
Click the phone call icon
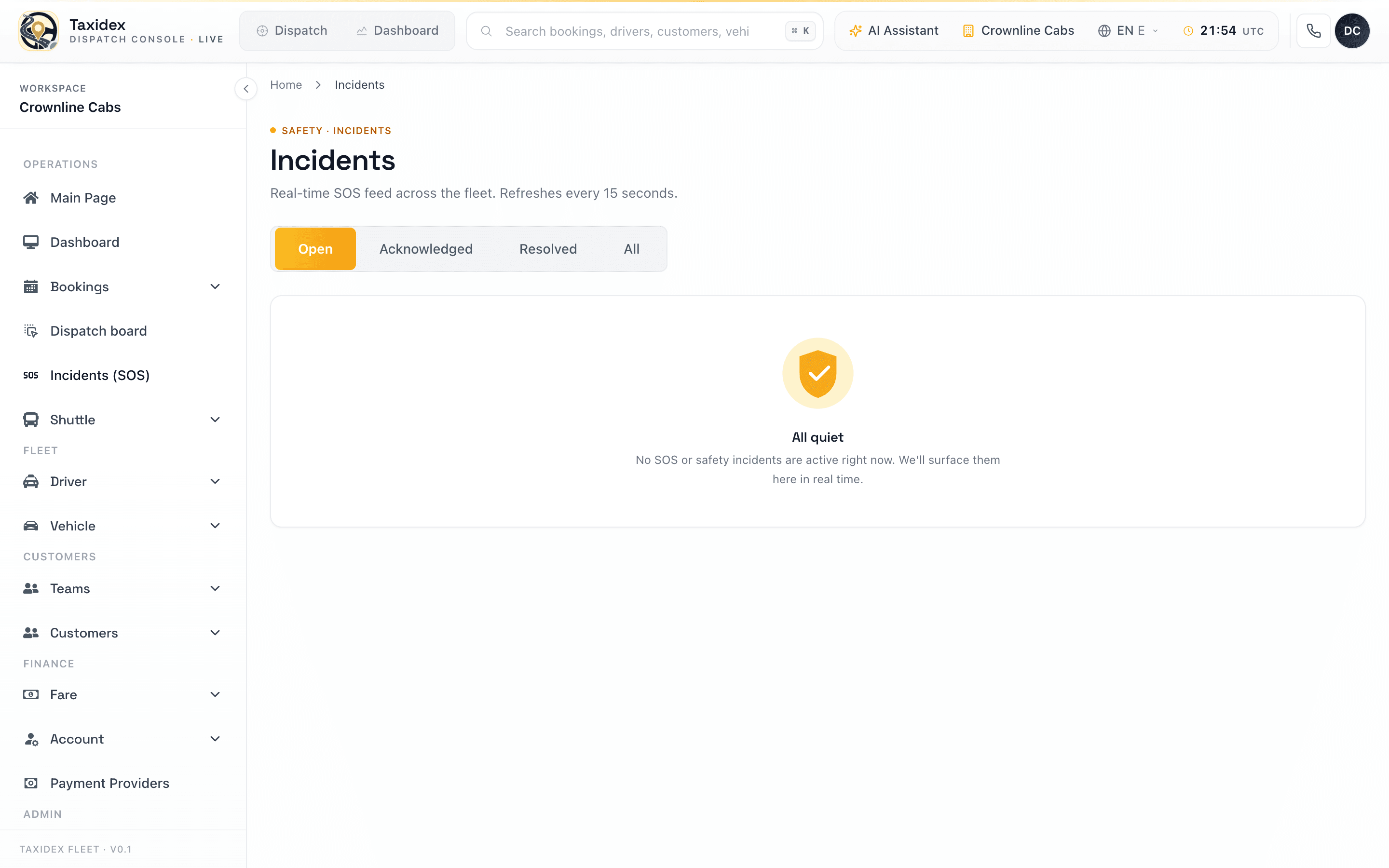point(1314,31)
